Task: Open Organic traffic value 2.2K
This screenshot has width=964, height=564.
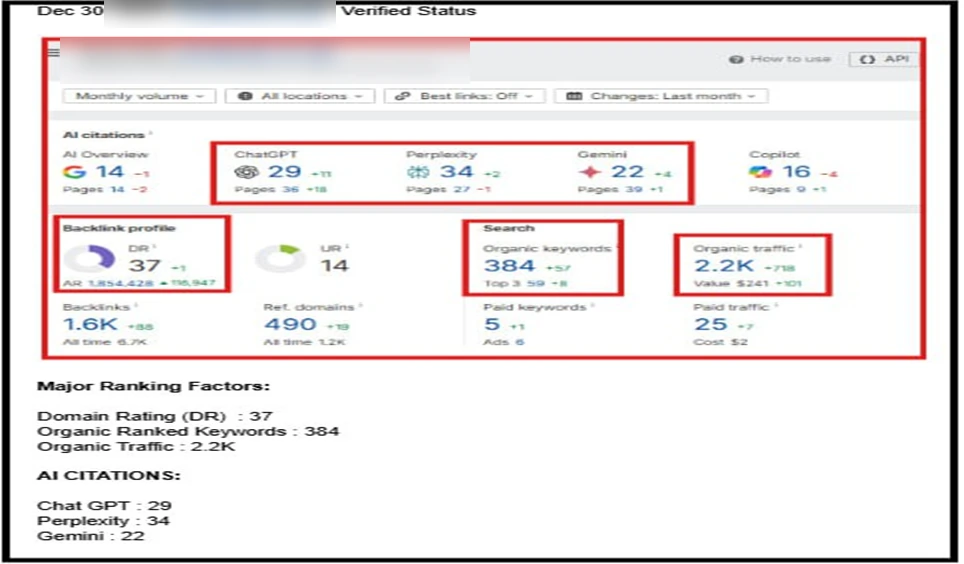Action: (724, 266)
